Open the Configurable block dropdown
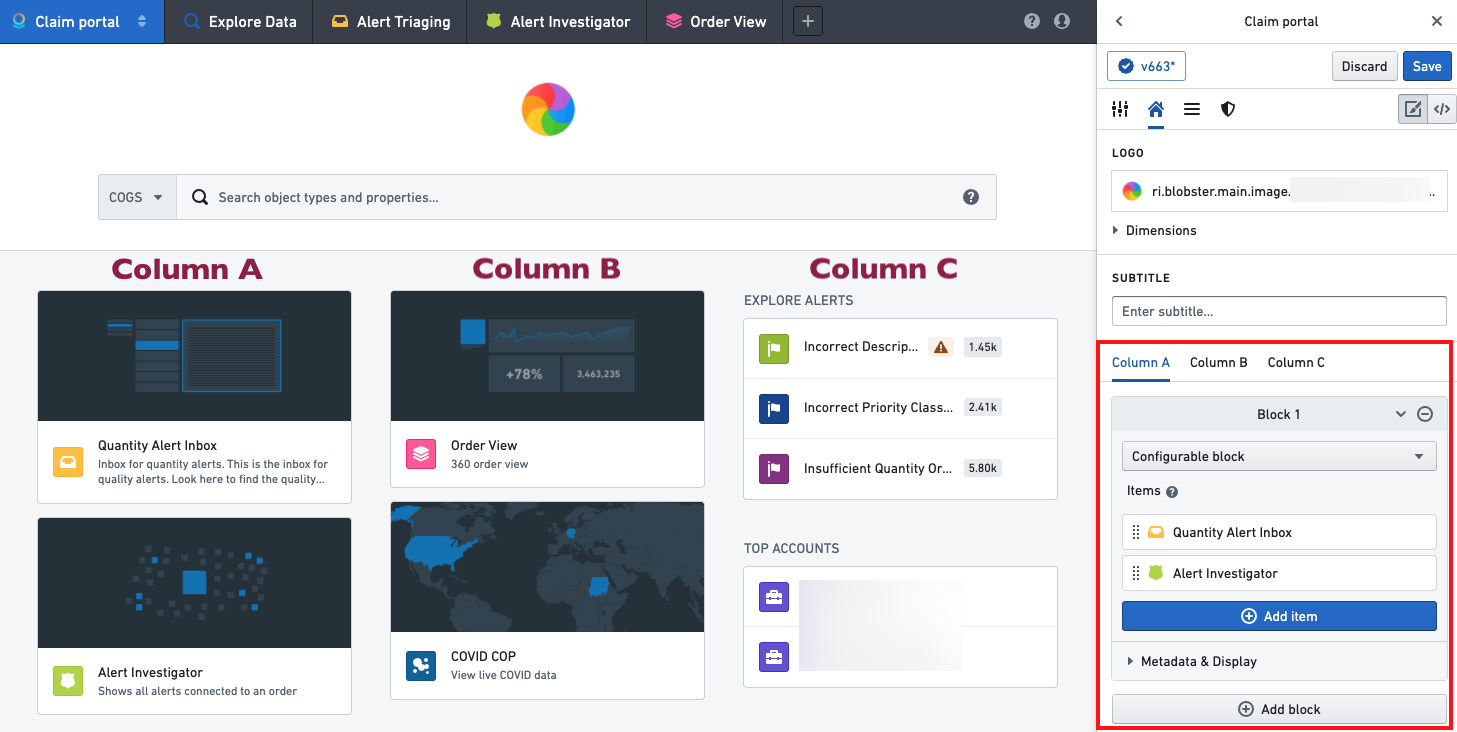The width and height of the screenshot is (1457, 732). [1279, 456]
